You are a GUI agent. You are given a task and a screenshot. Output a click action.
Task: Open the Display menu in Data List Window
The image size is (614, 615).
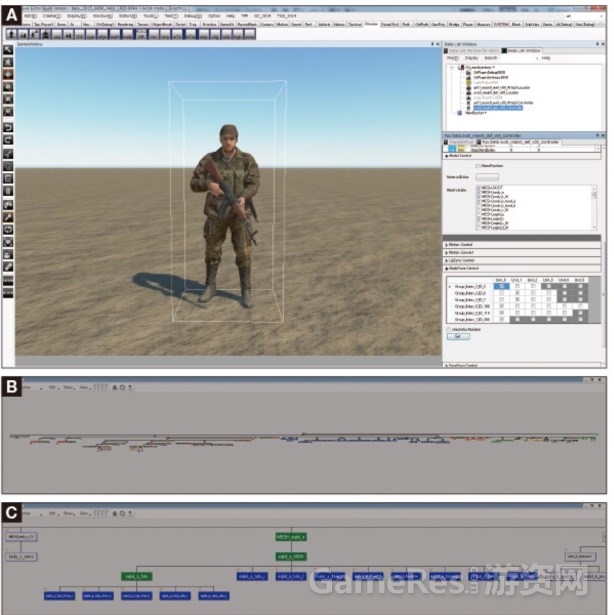click(471, 58)
